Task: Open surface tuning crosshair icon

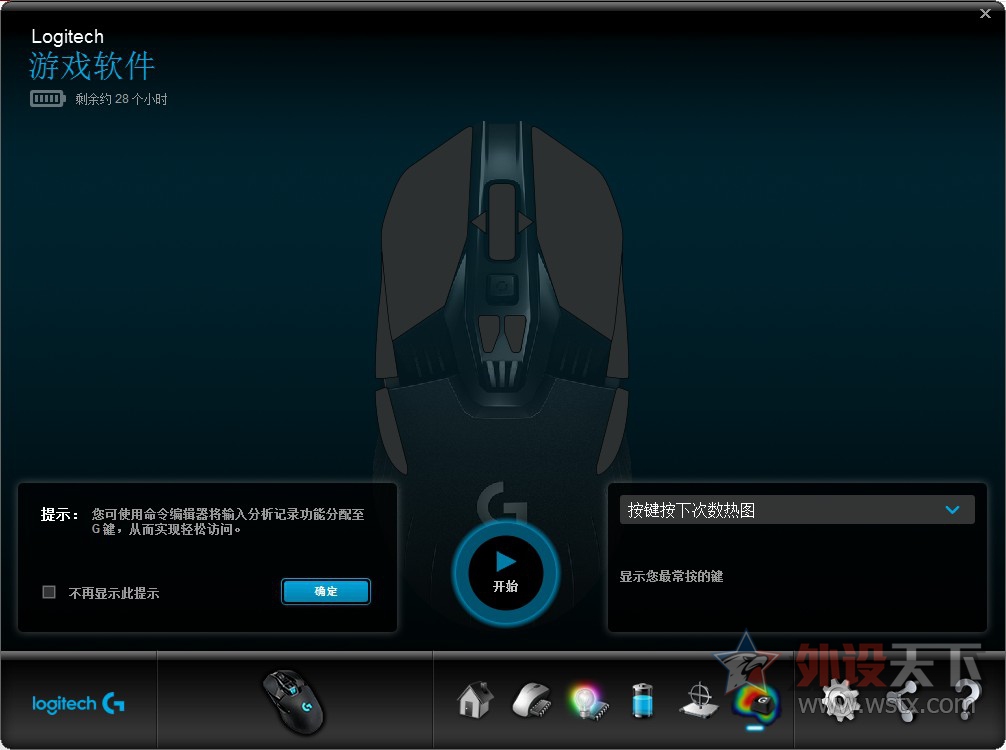Action: click(699, 701)
